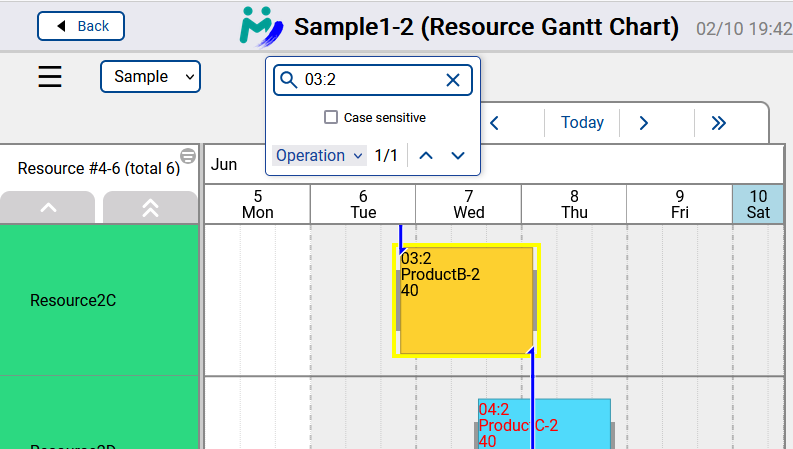Click the Today button

point(582,122)
